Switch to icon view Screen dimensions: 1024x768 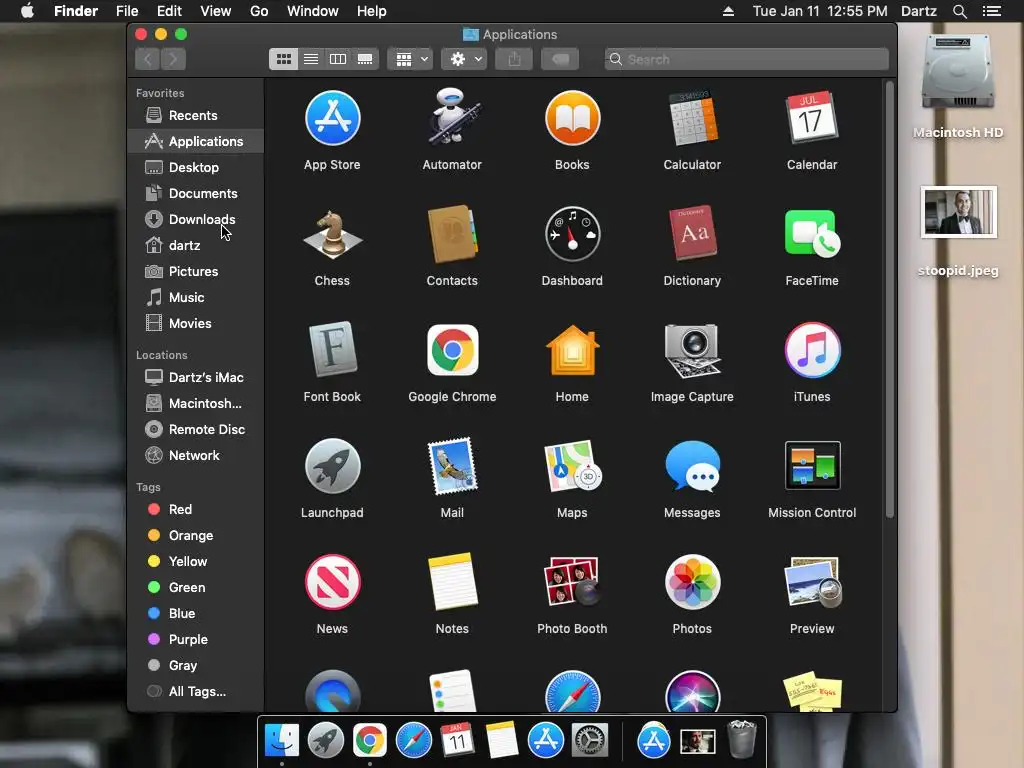click(x=283, y=59)
